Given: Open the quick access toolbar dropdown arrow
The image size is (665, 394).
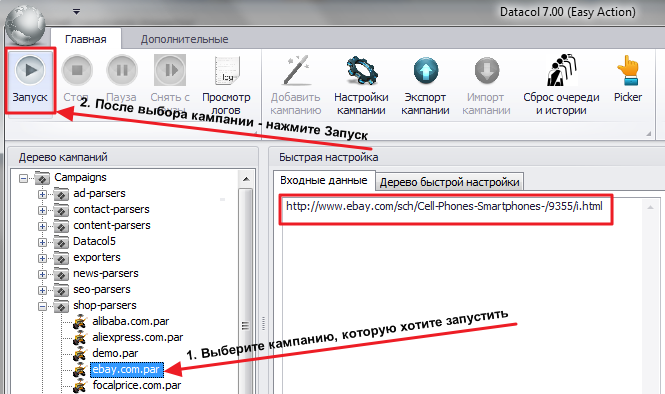Looking at the screenshot, I should coord(76,12).
